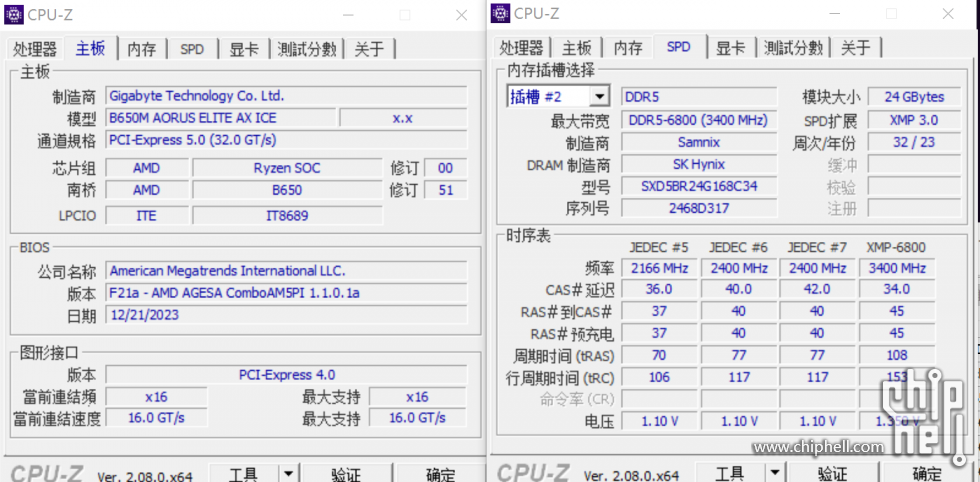980x482 pixels.
Task: Click the ITE LPCIO vendor field
Action: click(x=146, y=216)
